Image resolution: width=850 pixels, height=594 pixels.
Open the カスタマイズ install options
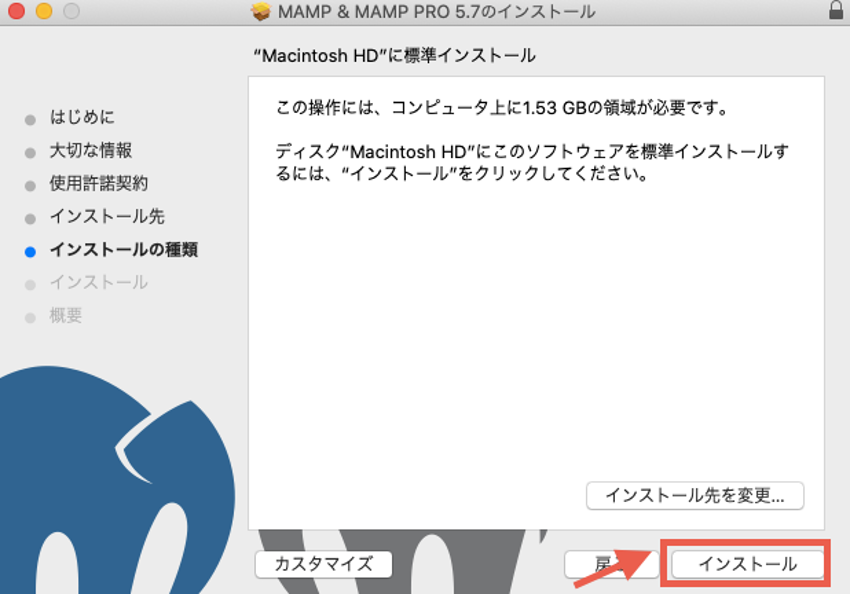324,564
